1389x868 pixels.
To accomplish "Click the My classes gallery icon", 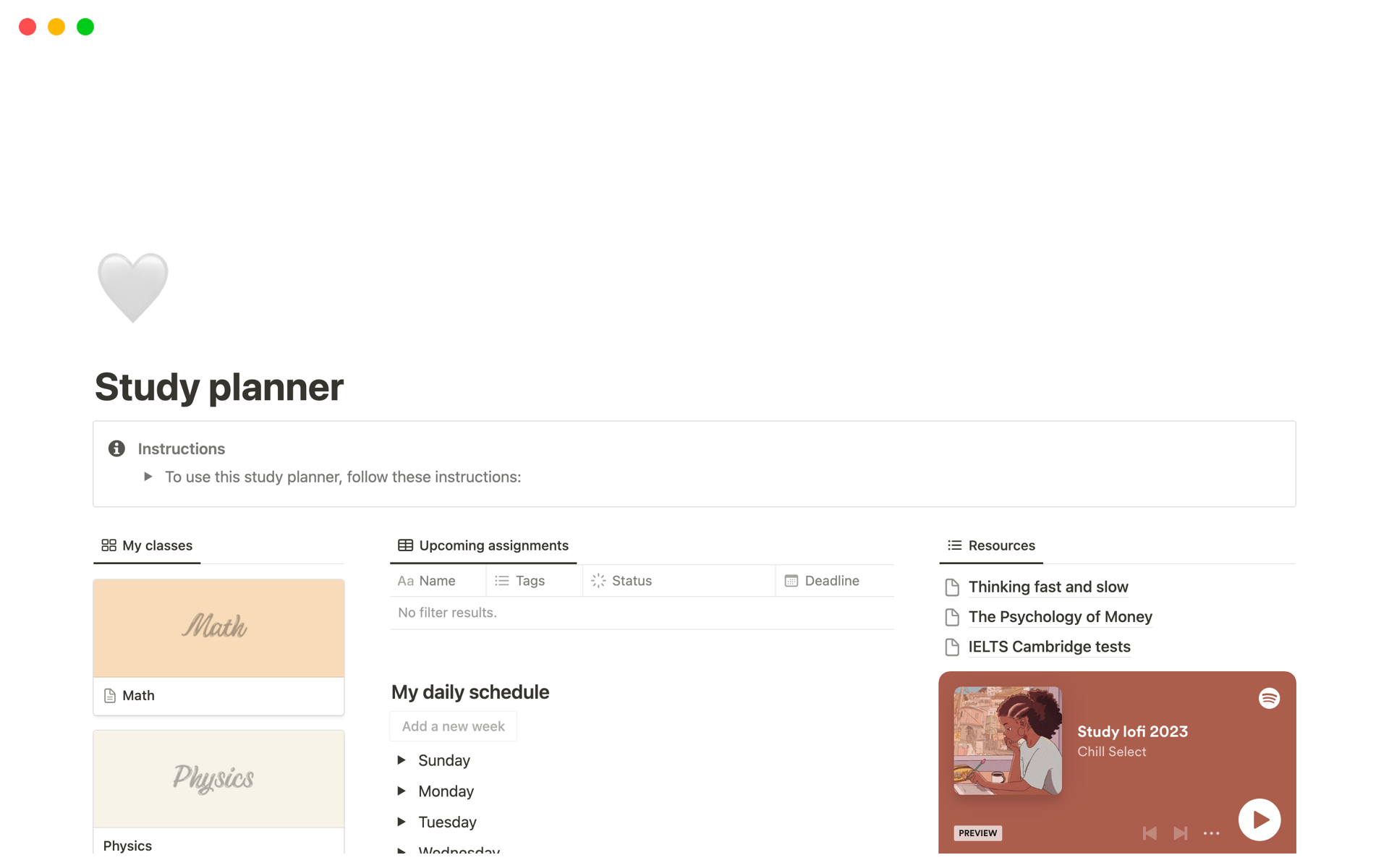I will point(107,545).
